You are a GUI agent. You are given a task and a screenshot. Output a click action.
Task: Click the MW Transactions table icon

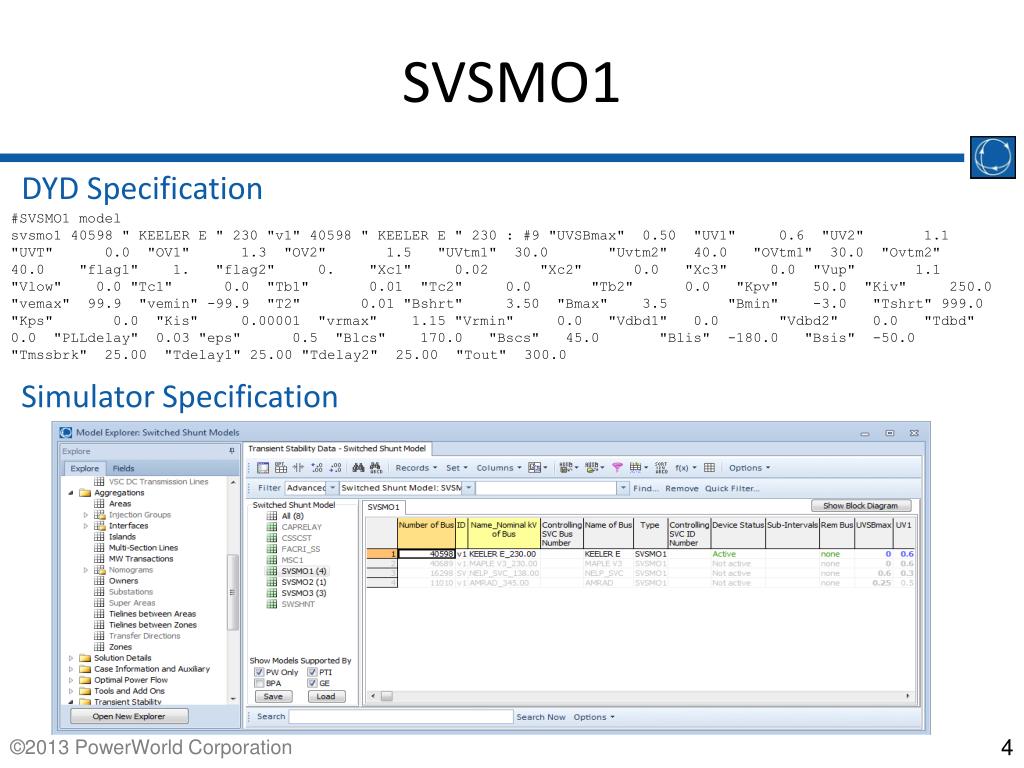pos(99,559)
